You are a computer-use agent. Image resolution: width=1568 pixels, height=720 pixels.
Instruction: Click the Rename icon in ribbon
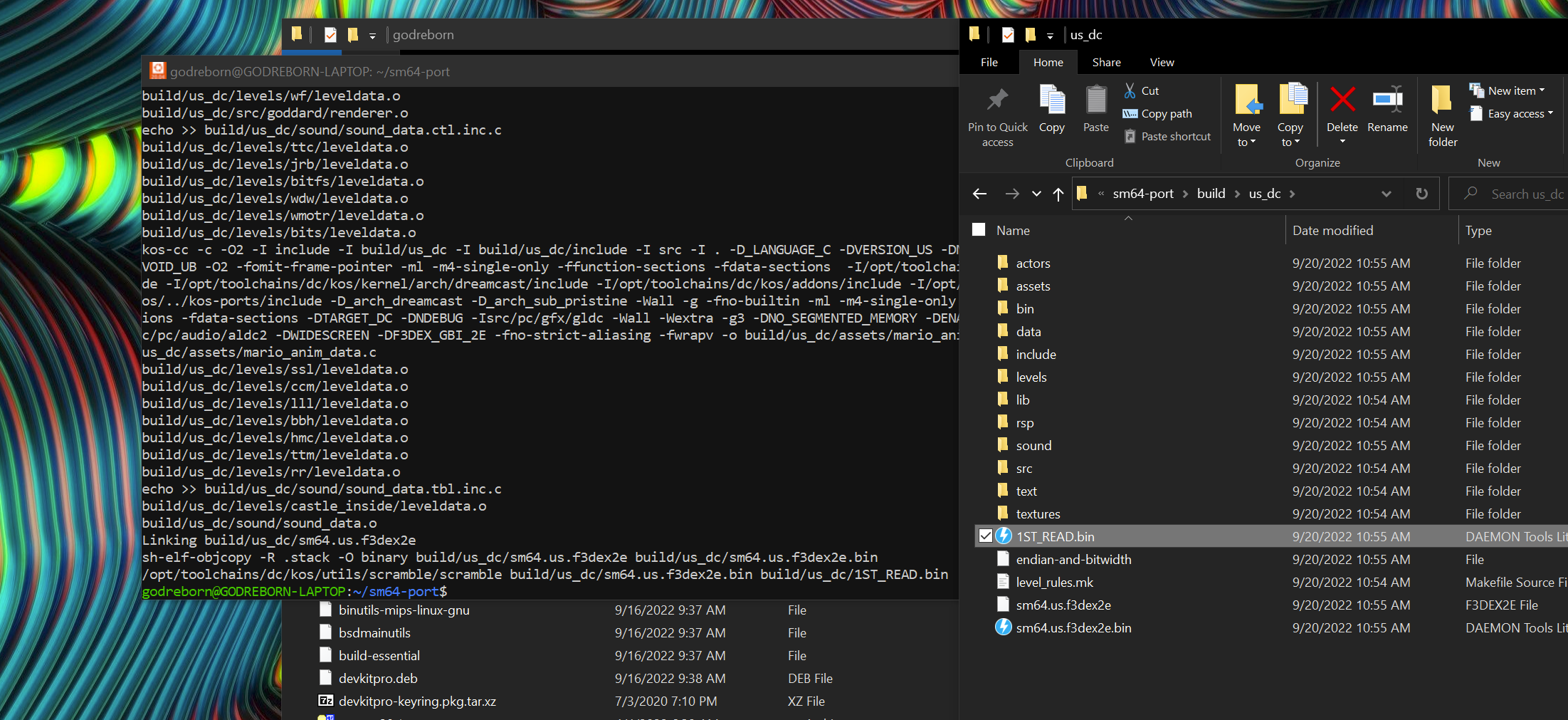point(1387,100)
